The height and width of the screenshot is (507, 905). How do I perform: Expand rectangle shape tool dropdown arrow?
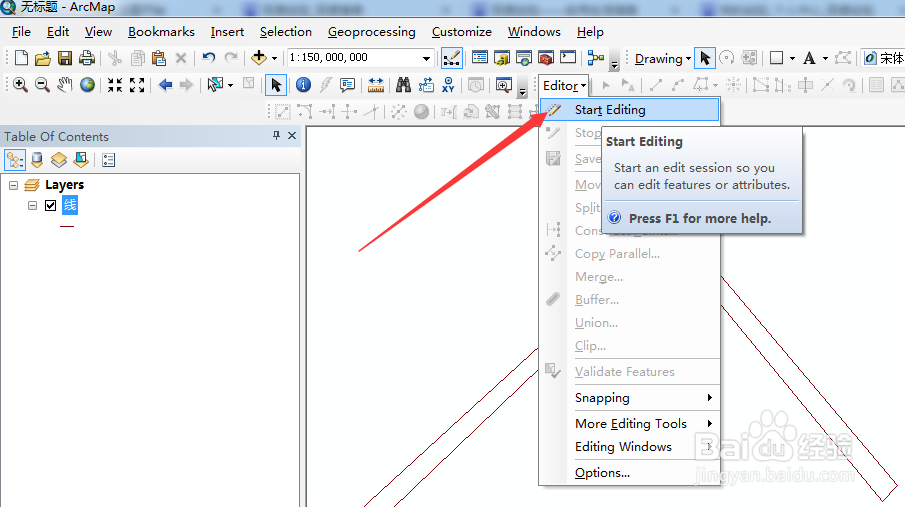pyautogui.click(x=792, y=58)
